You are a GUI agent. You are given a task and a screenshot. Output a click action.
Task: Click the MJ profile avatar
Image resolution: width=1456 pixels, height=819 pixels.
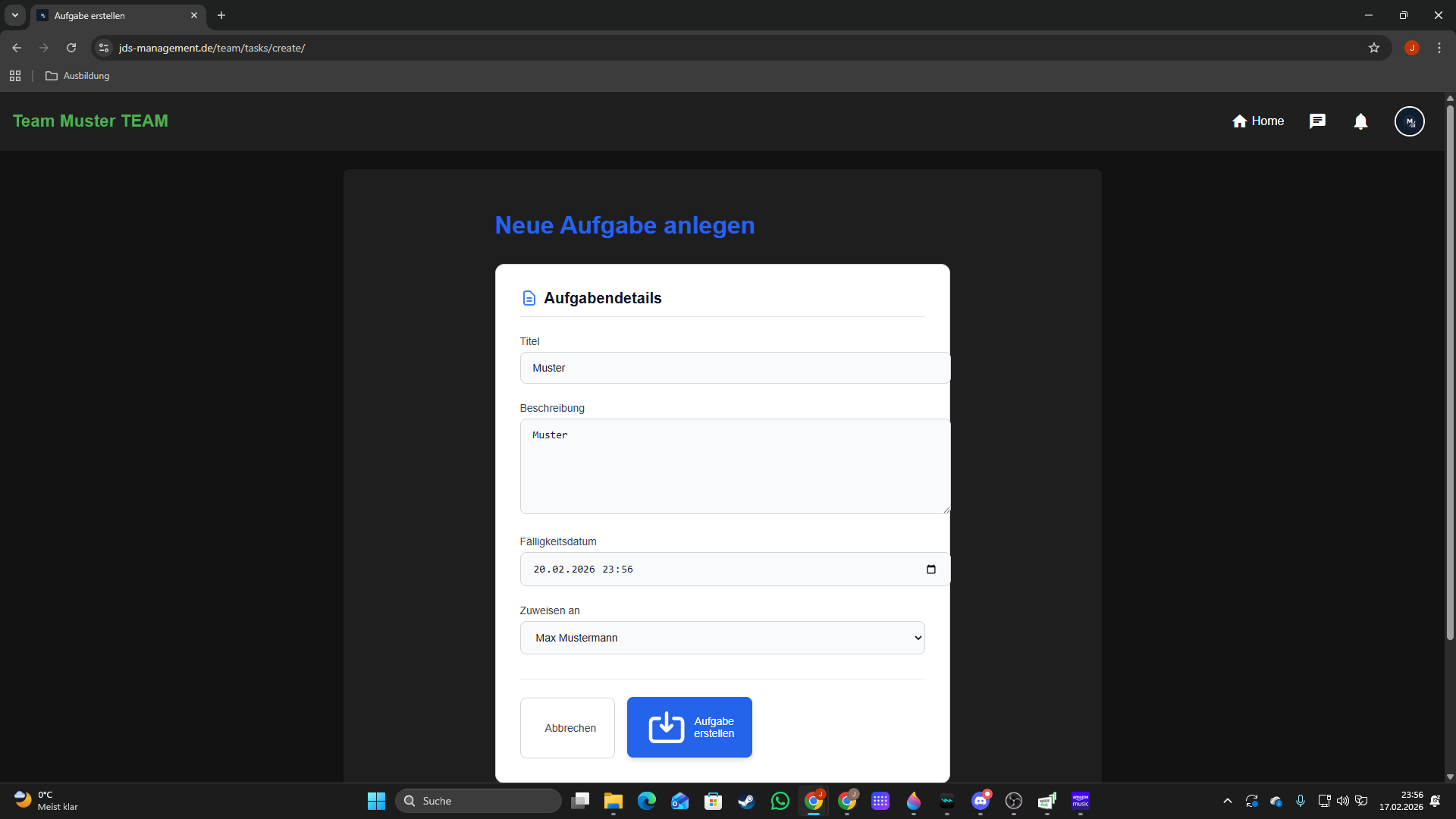tap(1410, 121)
